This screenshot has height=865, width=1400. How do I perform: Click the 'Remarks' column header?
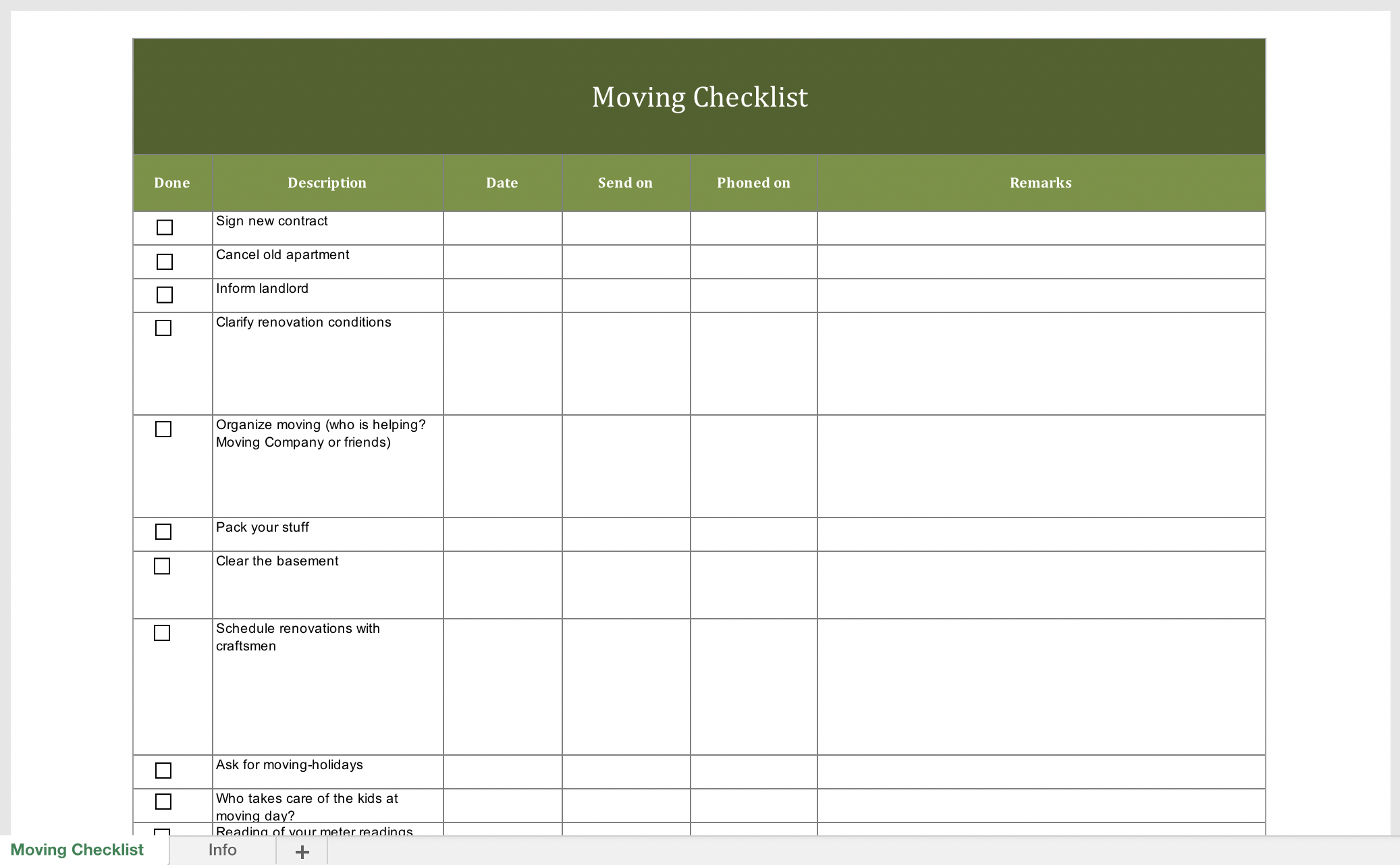click(1040, 182)
